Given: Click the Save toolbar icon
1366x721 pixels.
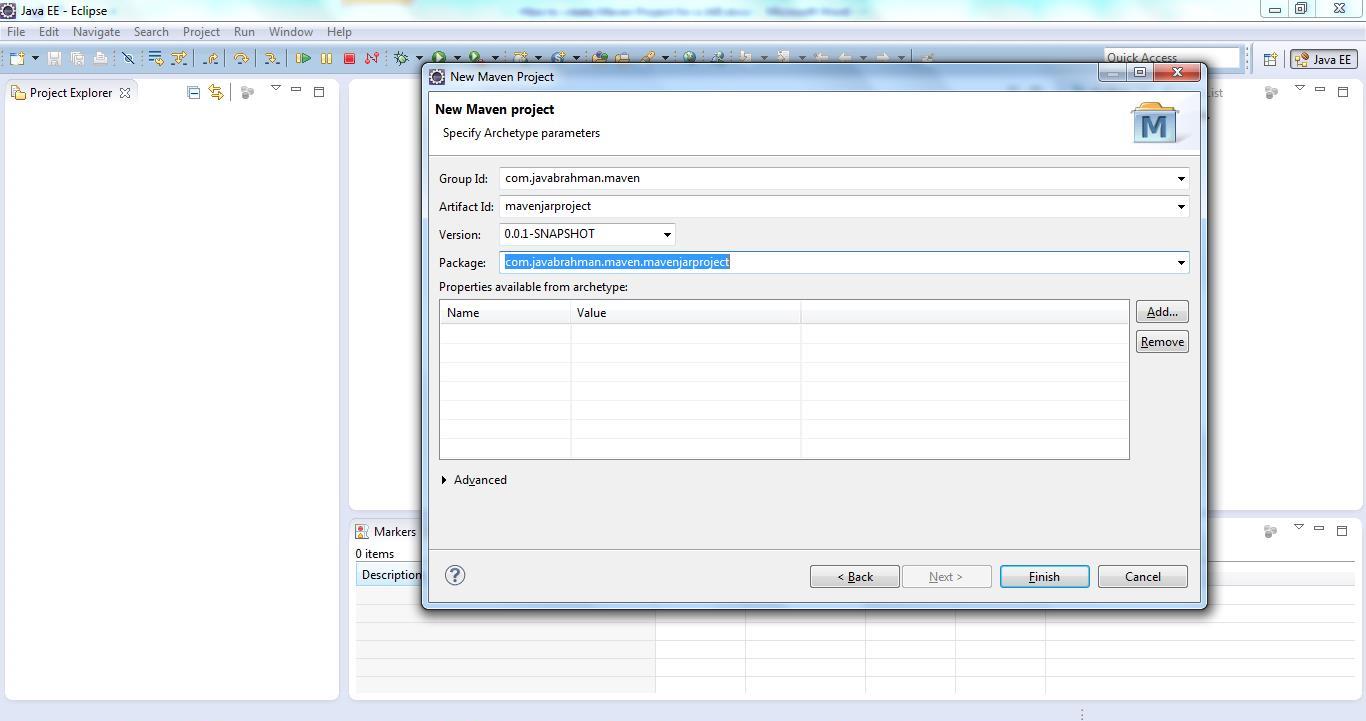Looking at the screenshot, I should [x=54, y=58].
